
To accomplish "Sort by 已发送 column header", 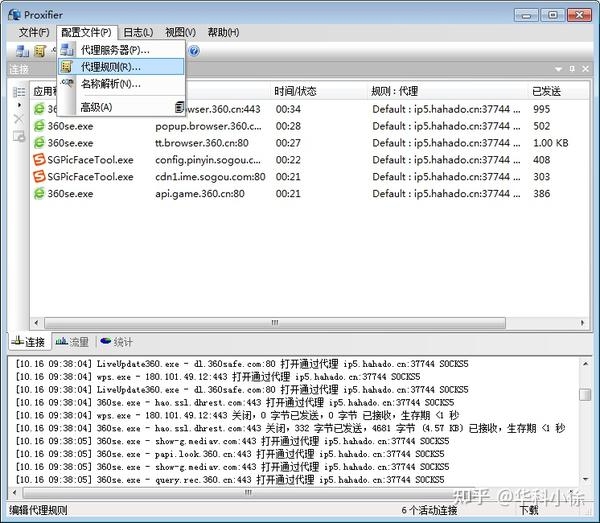I will pos(556,91).
